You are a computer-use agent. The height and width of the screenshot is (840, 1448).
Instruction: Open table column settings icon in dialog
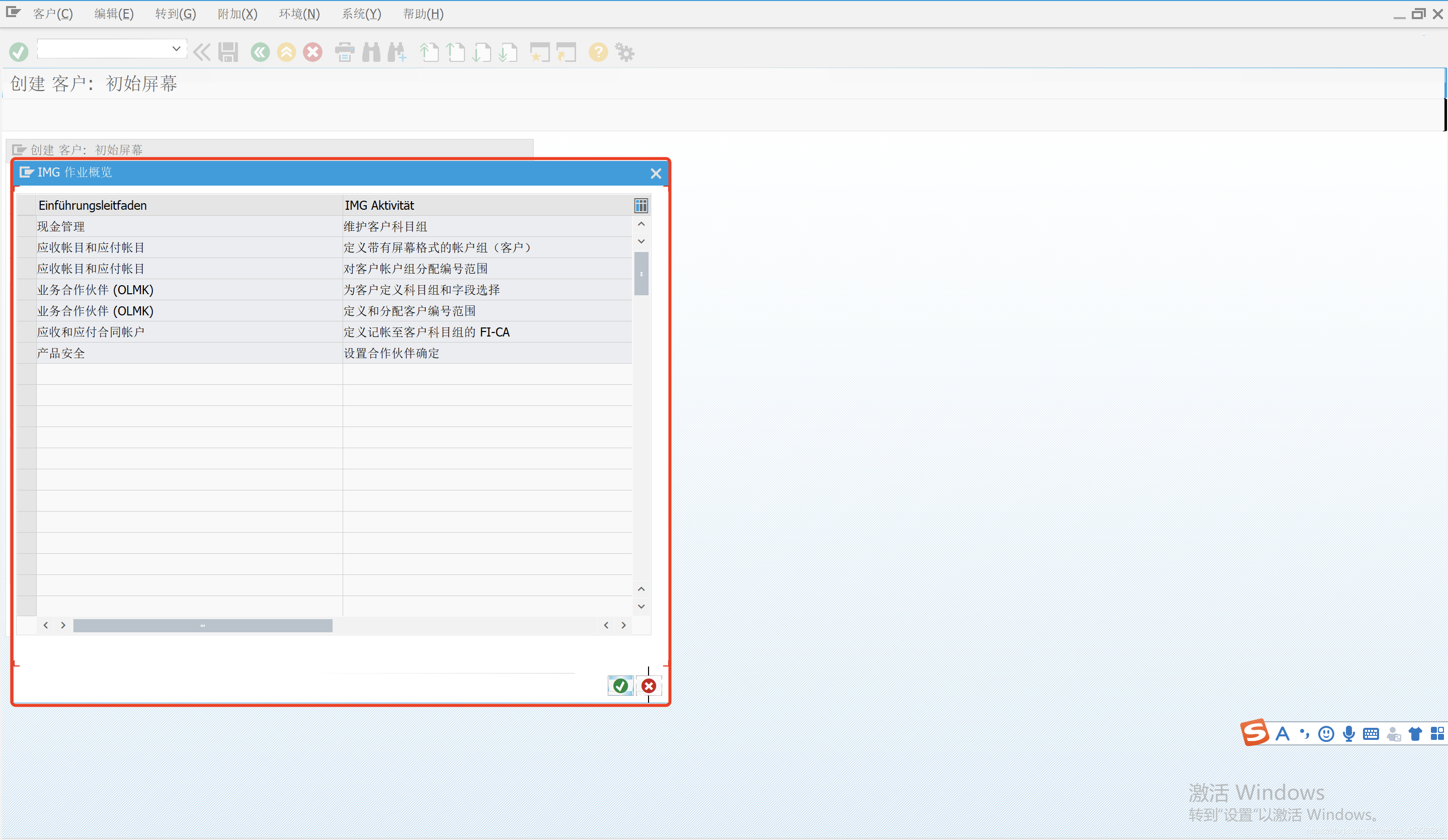640,205
